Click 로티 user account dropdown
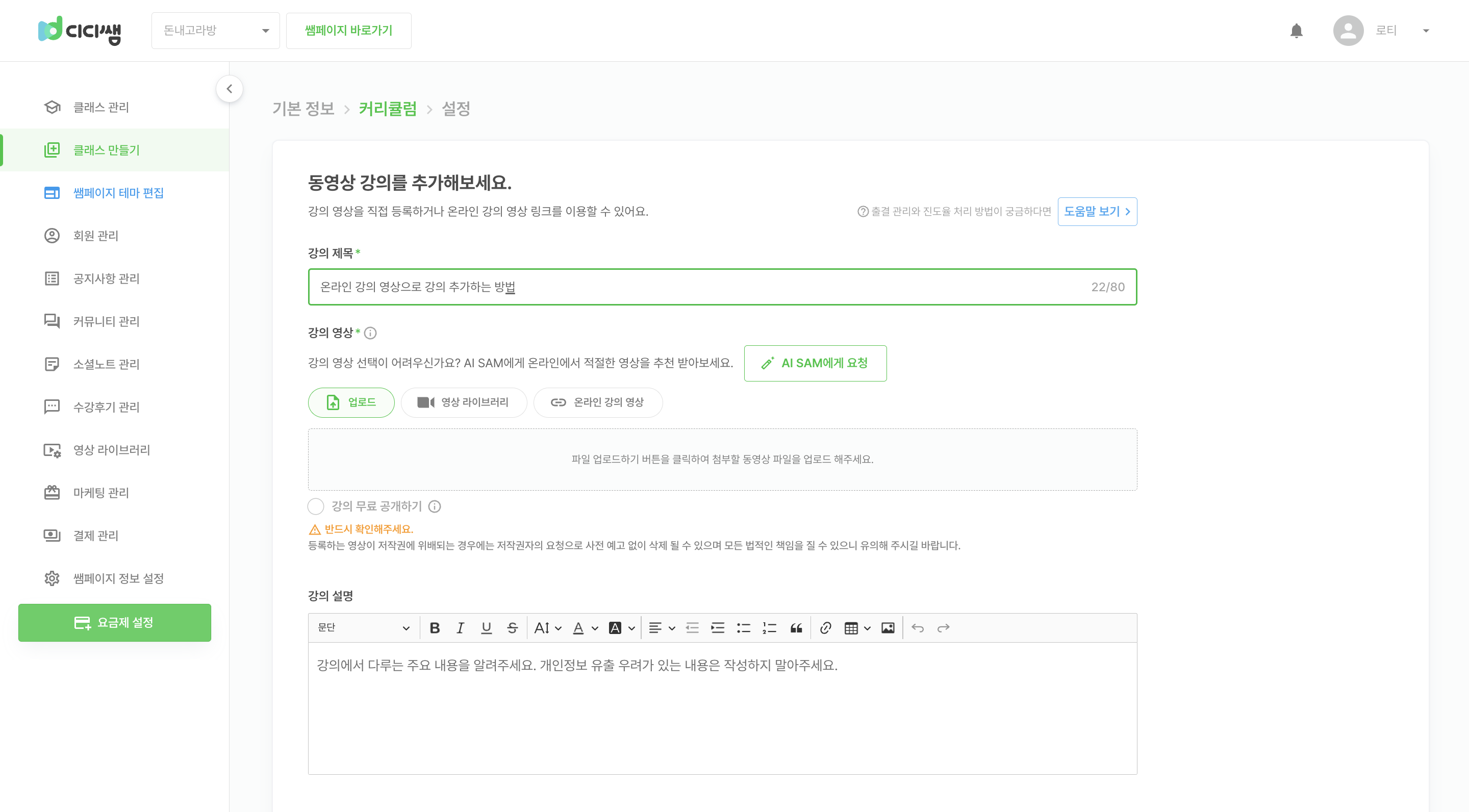 click(1384, 30)
